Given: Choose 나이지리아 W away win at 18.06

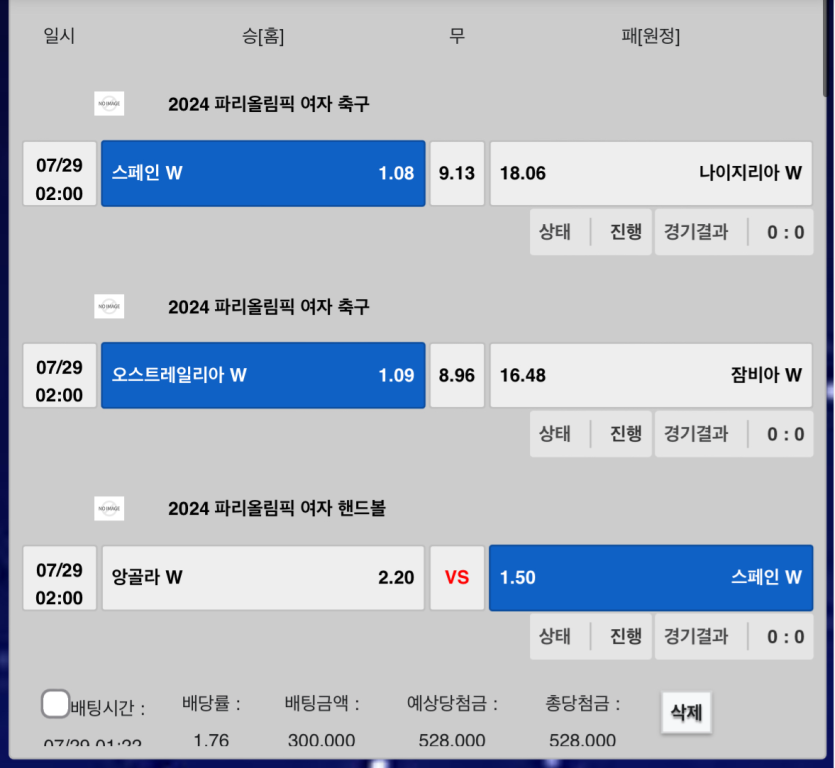Looking at the screenshot, I should pos(650,173).
